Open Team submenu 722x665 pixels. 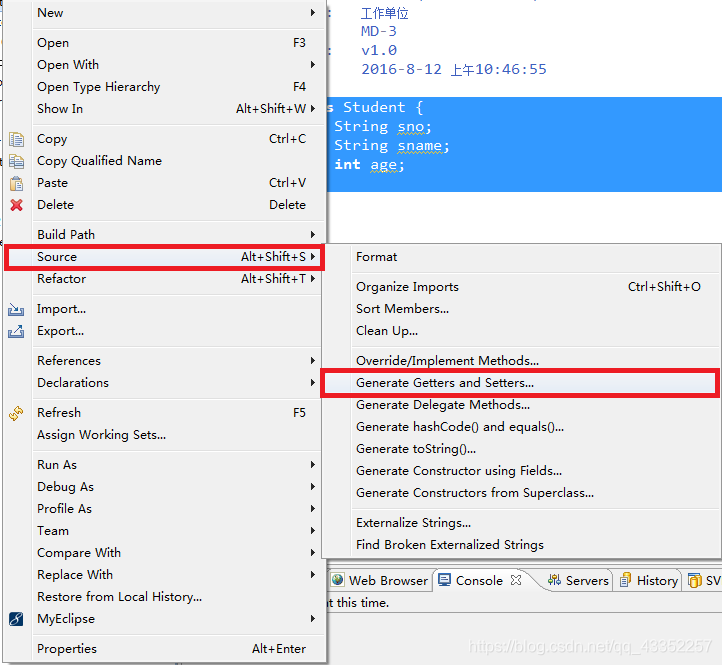(x=164, y=531)
